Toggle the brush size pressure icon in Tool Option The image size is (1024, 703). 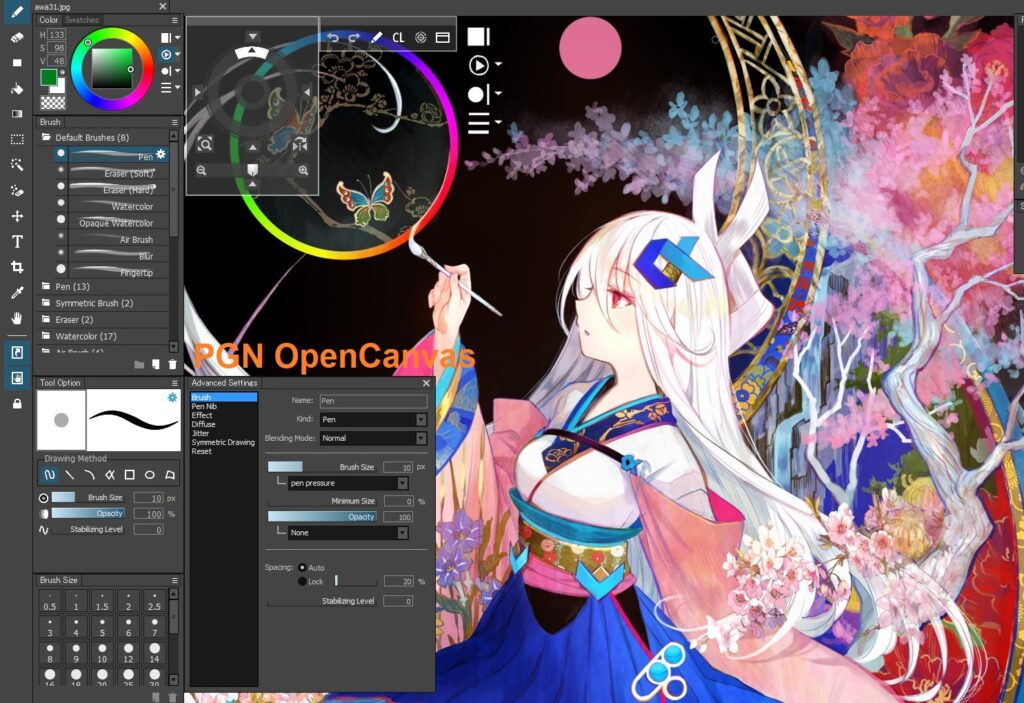pyautogui.click(x=44, y=498)
